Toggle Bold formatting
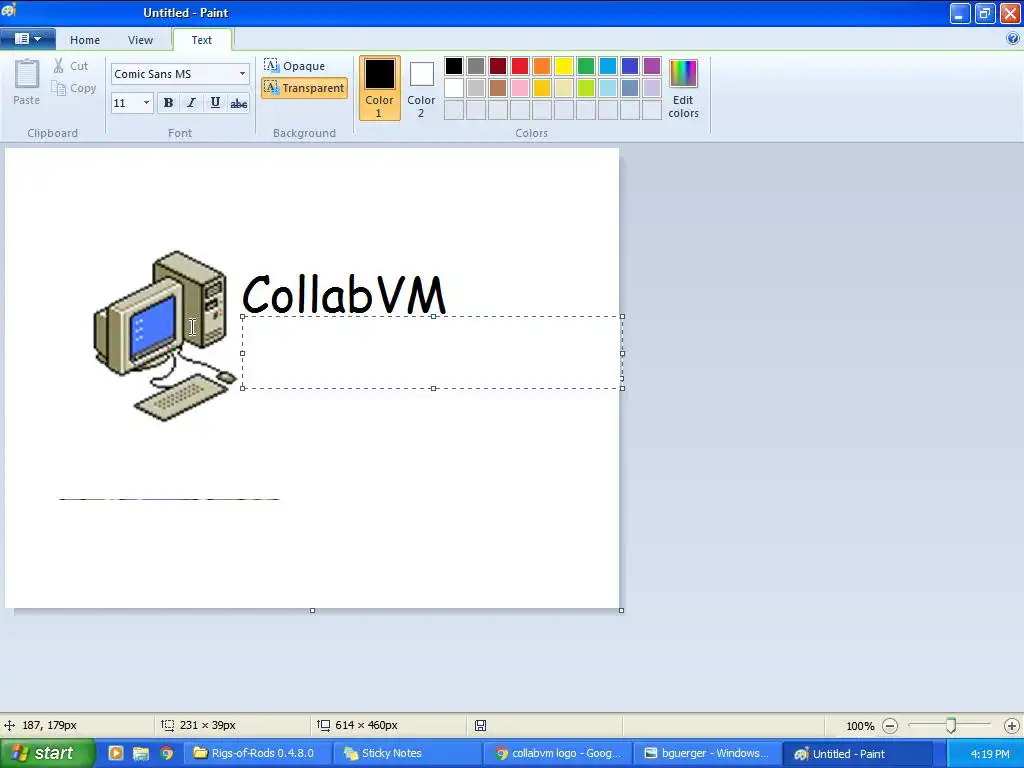 [168, 103]
